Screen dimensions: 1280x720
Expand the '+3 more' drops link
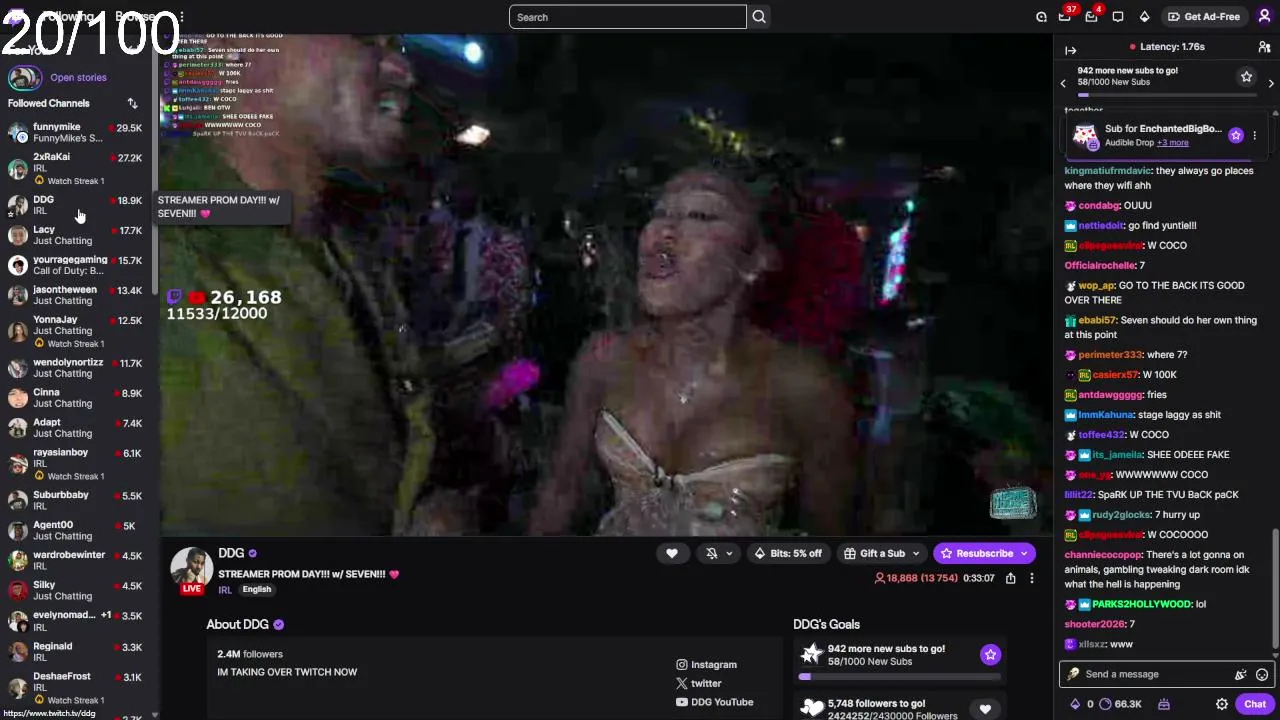click(1173, 143)
